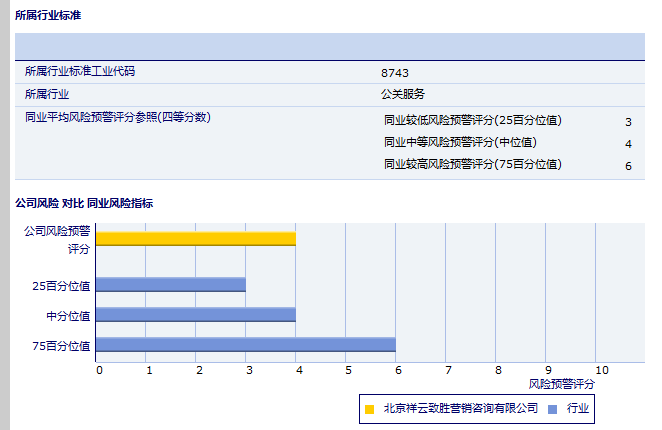Select the industry code value 8743
The height and width of the screenshot is (430, 662).
click(395, 73)
